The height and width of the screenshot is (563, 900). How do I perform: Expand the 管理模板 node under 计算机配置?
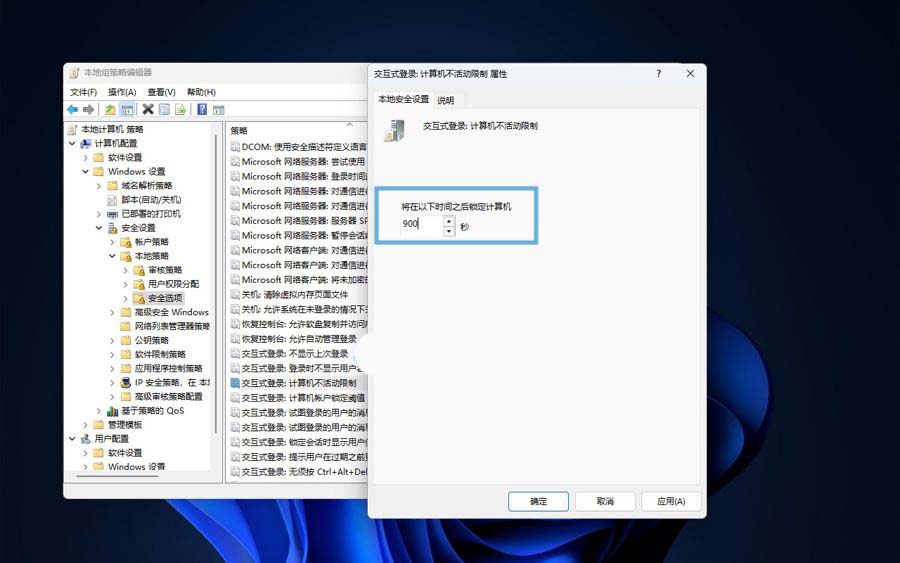(x=86, y=425)
